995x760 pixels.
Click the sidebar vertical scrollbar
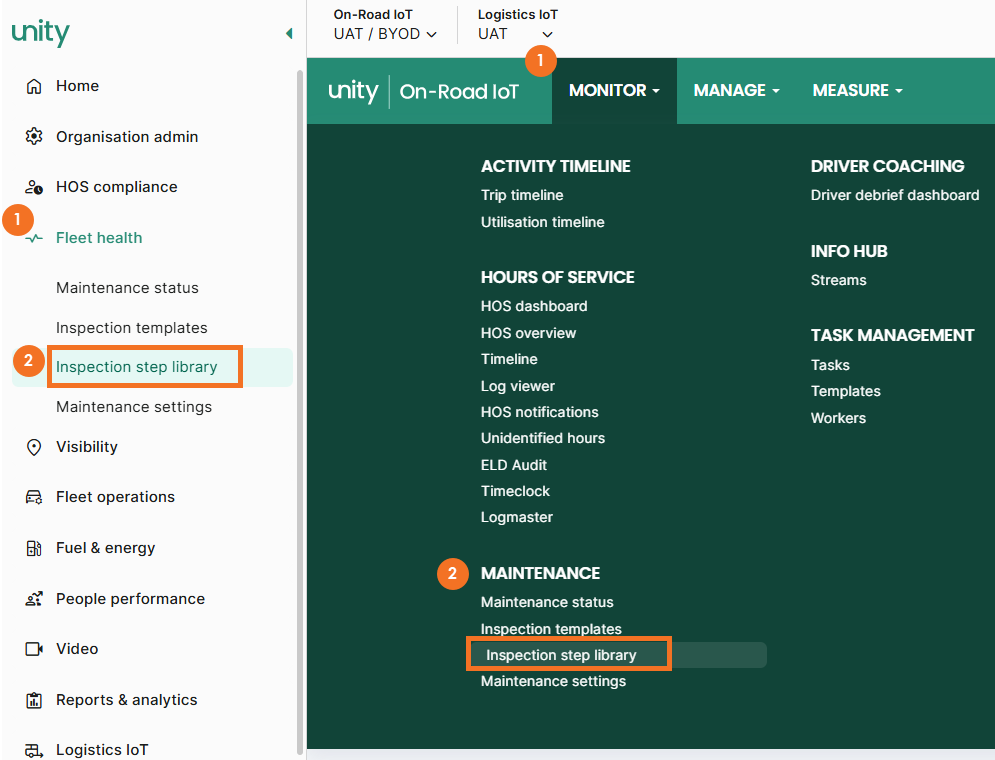[299, 400]
